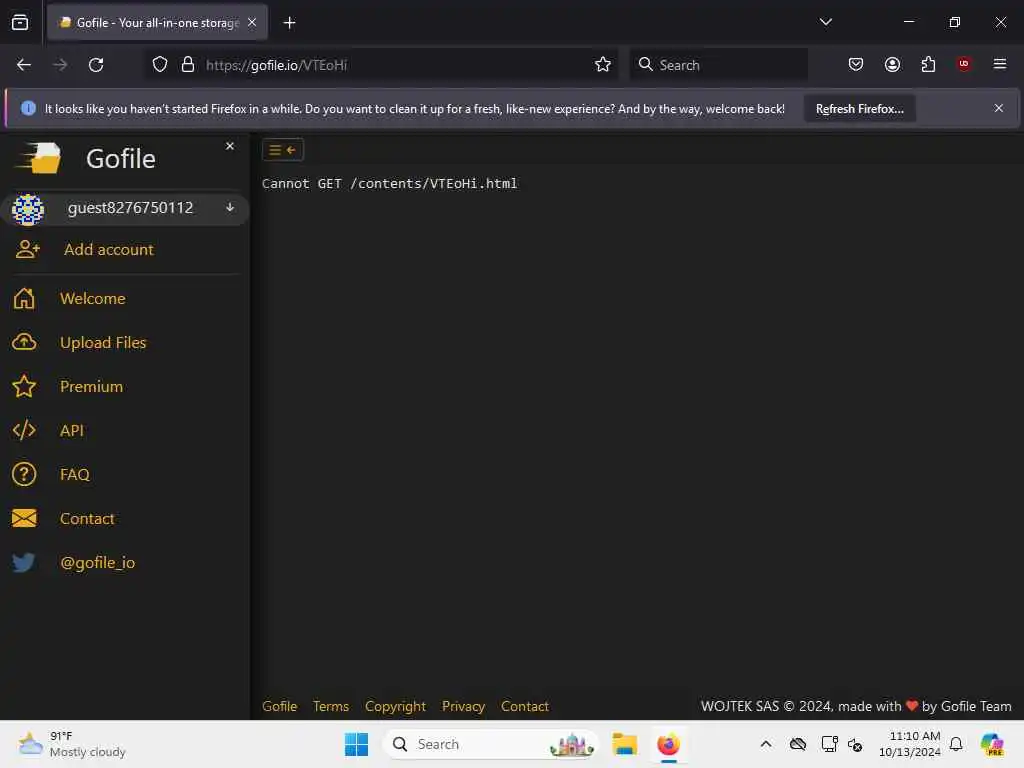Click the browser Forward arrow

(59, 65)
